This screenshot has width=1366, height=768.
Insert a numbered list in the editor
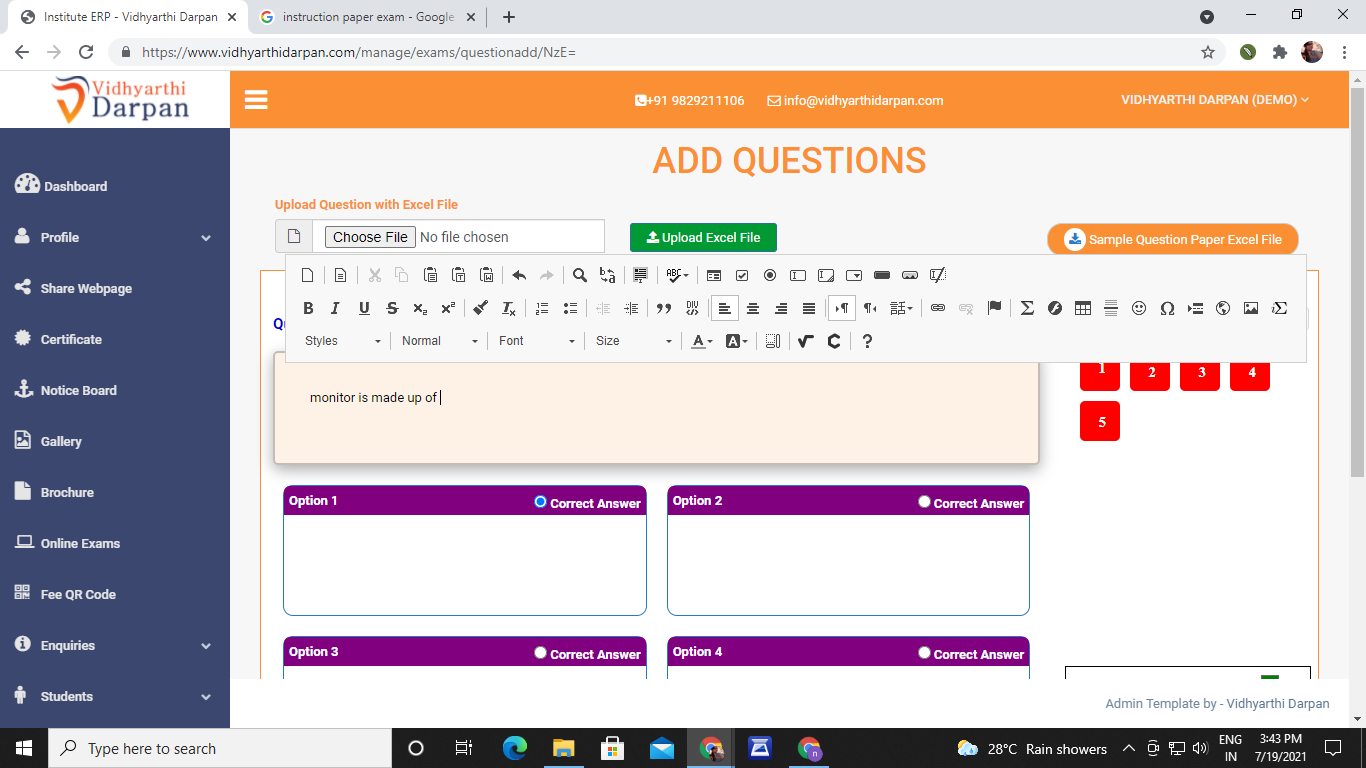coord(542,308)
